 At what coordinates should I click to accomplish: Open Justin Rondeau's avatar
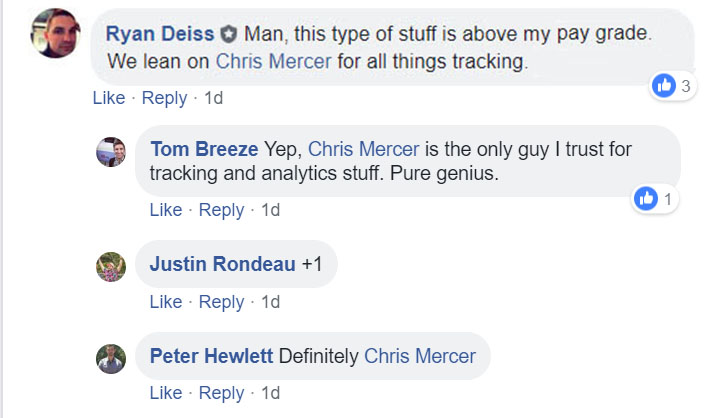111,267
